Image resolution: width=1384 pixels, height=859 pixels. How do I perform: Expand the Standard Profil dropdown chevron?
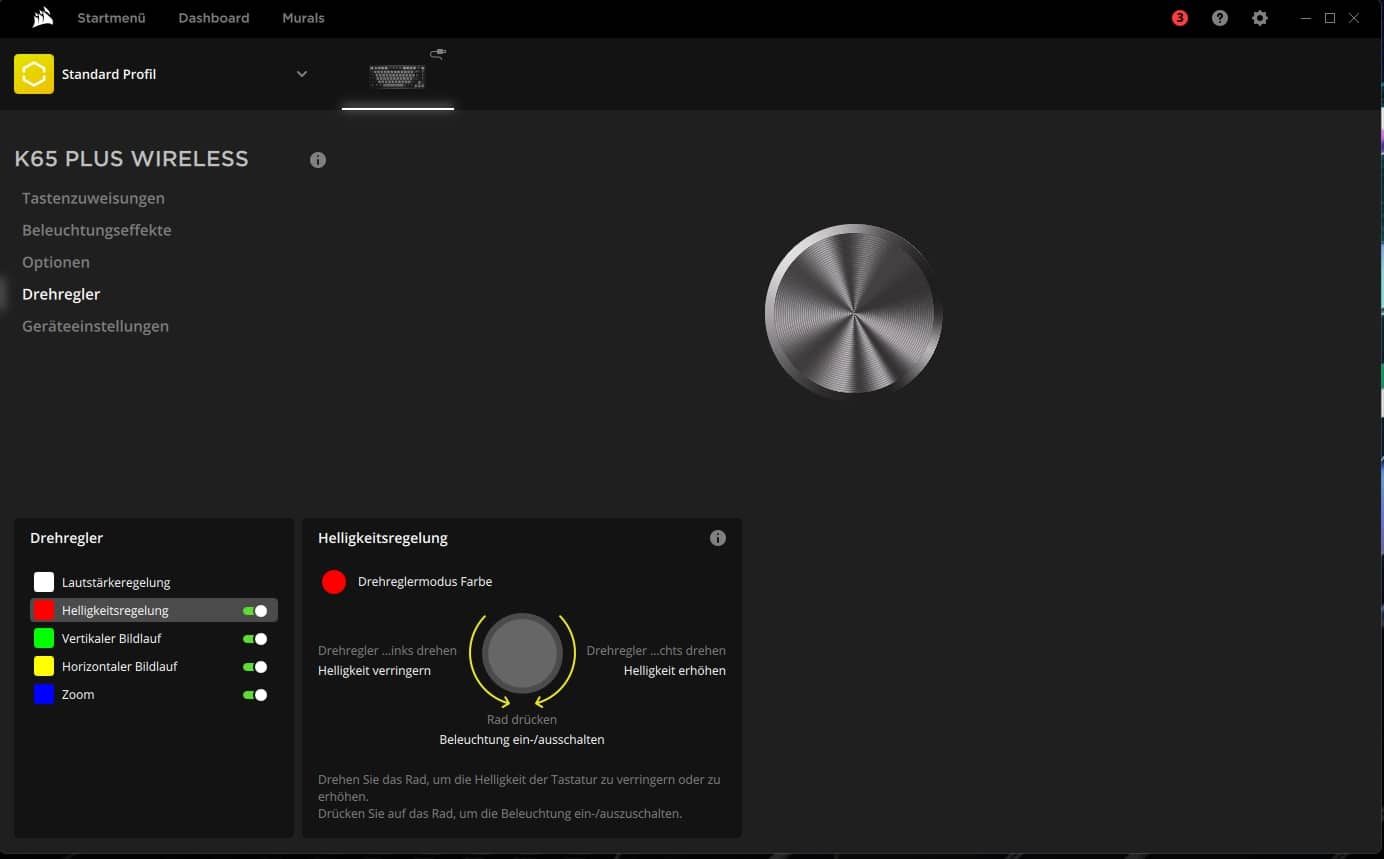click(x=302, y=74)
